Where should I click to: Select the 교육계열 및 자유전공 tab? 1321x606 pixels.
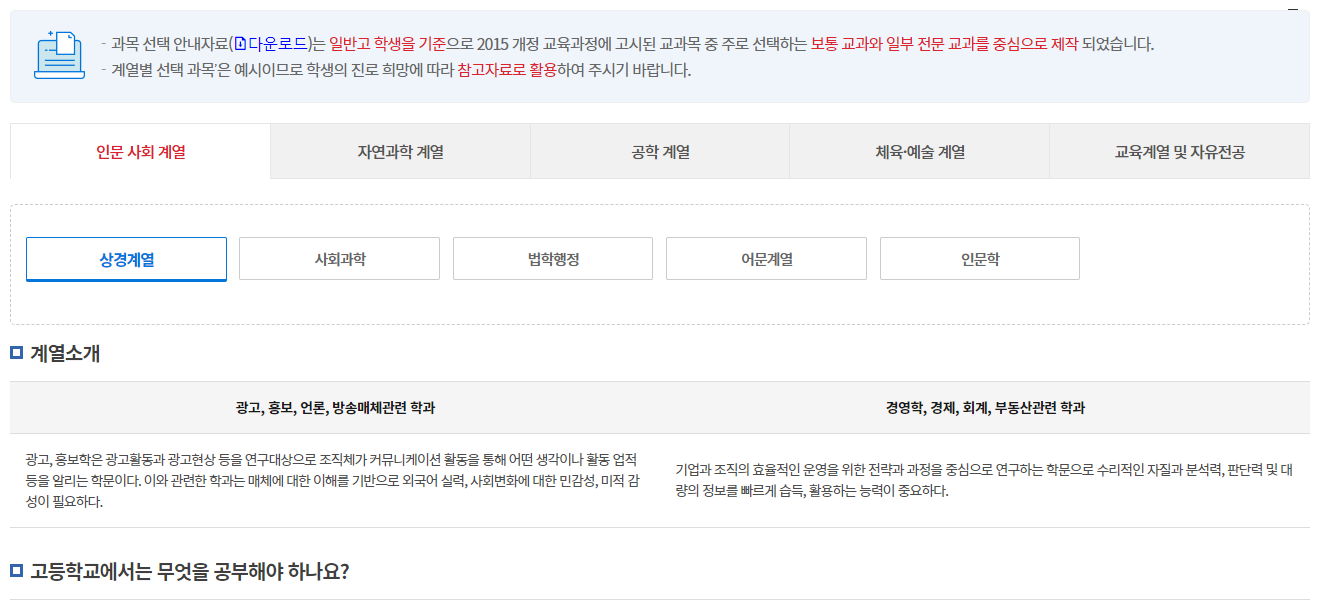1180,151
